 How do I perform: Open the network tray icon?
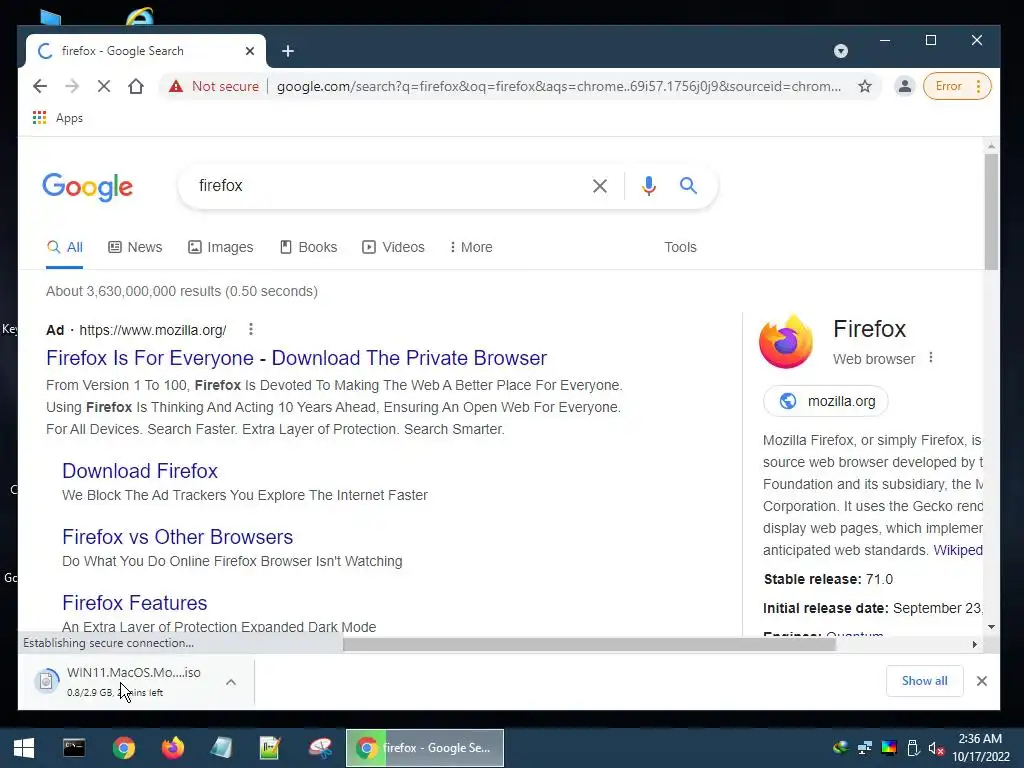tap(865, 748)
